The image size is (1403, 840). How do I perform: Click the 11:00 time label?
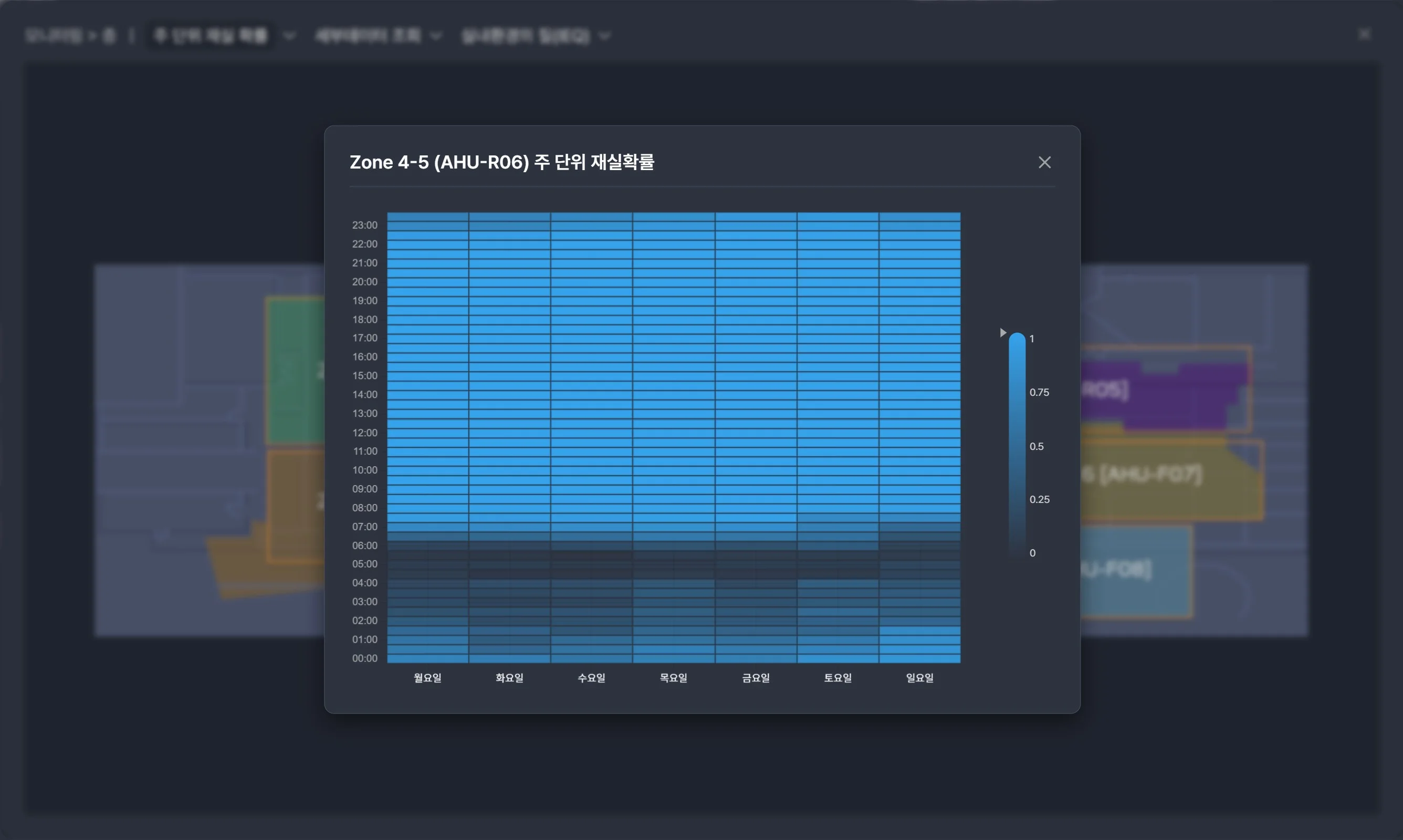[x=364, y=451]
